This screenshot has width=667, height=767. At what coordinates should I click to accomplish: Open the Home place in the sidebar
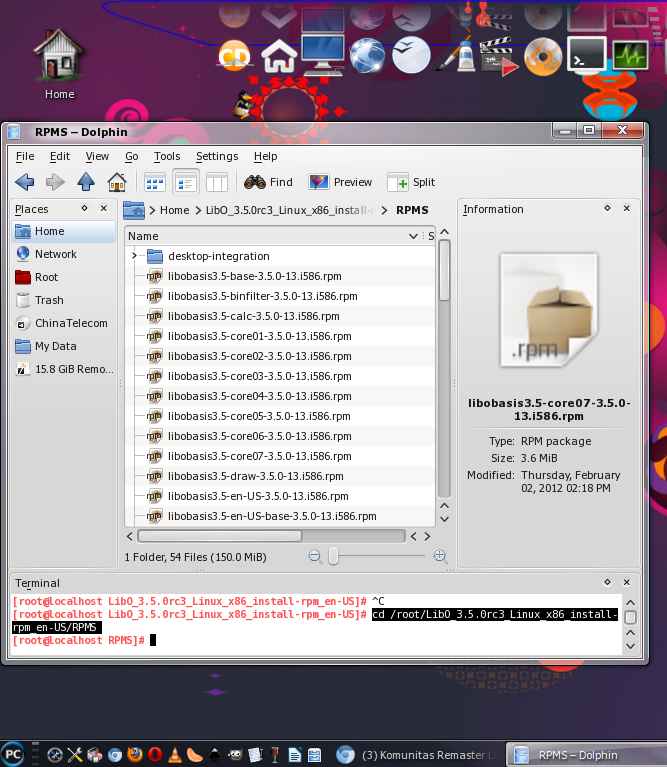pos(63,231)
